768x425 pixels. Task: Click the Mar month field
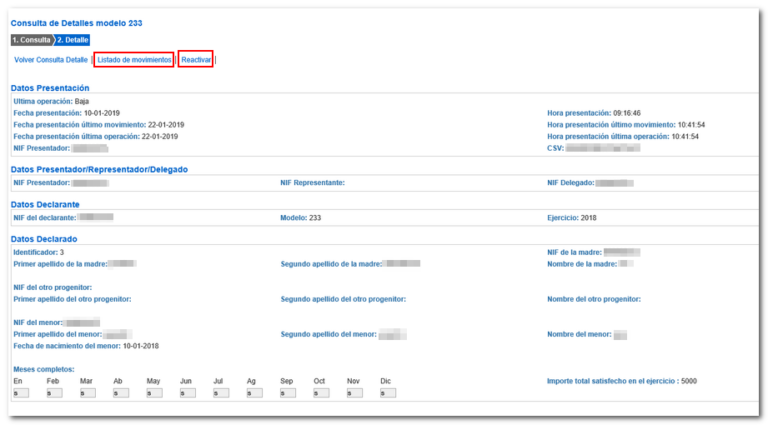(88, 393)
